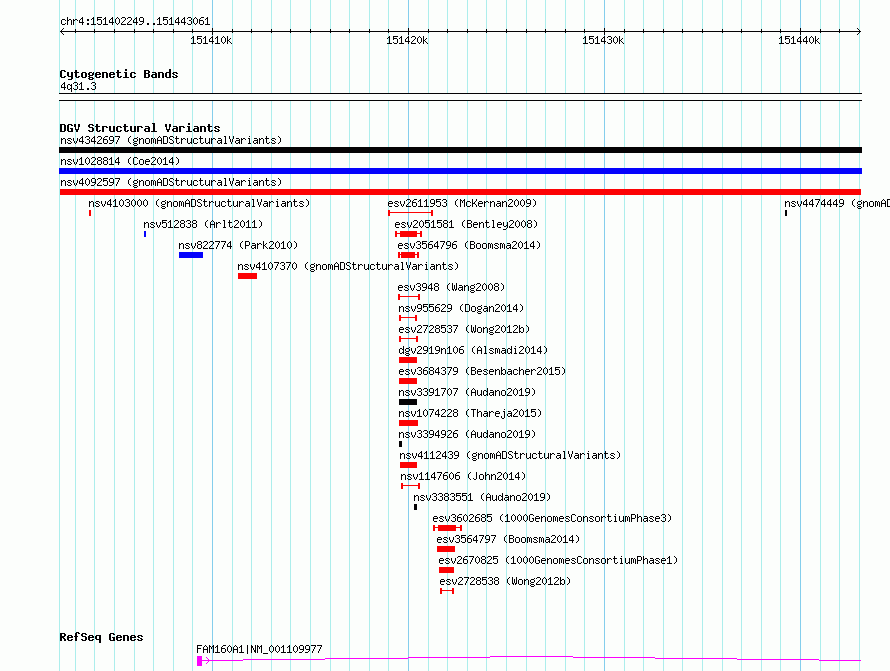890x671 pixels.
Task: Click the nsv4342697 gnomAD variant label
Action: [171, 140]
